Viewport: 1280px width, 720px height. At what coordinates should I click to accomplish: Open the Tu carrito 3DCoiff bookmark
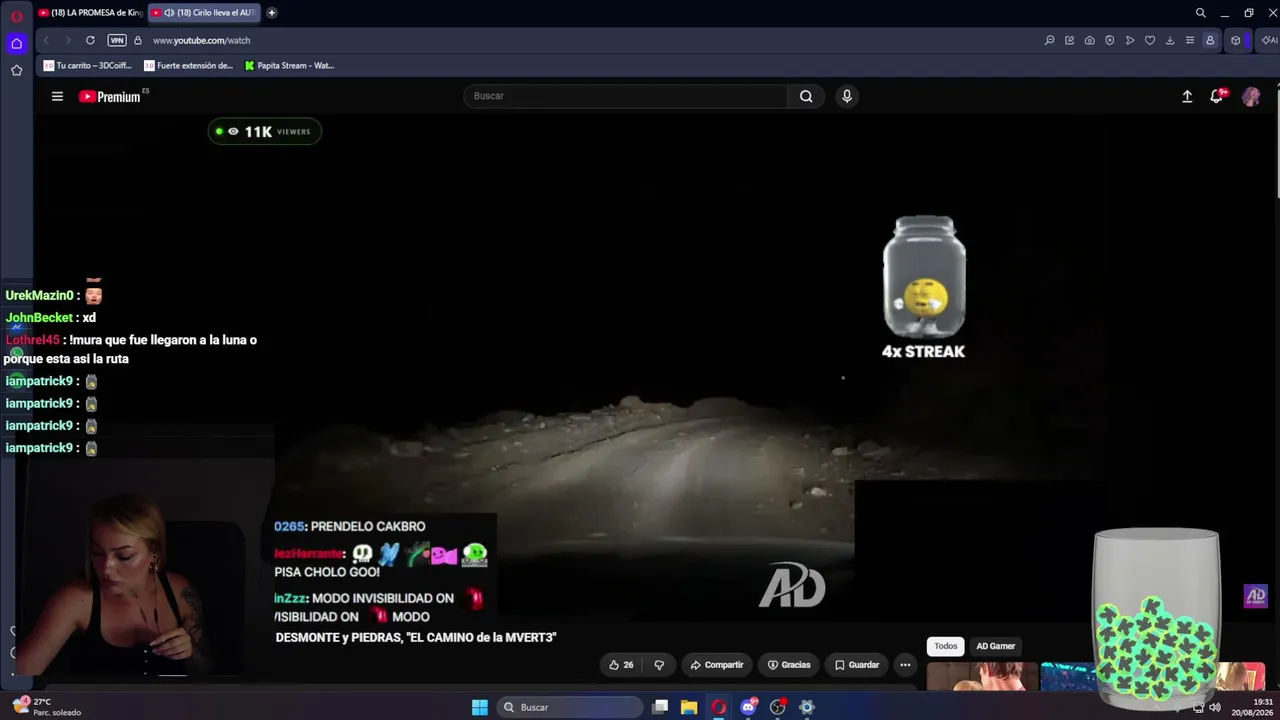(x=87, y=65)
